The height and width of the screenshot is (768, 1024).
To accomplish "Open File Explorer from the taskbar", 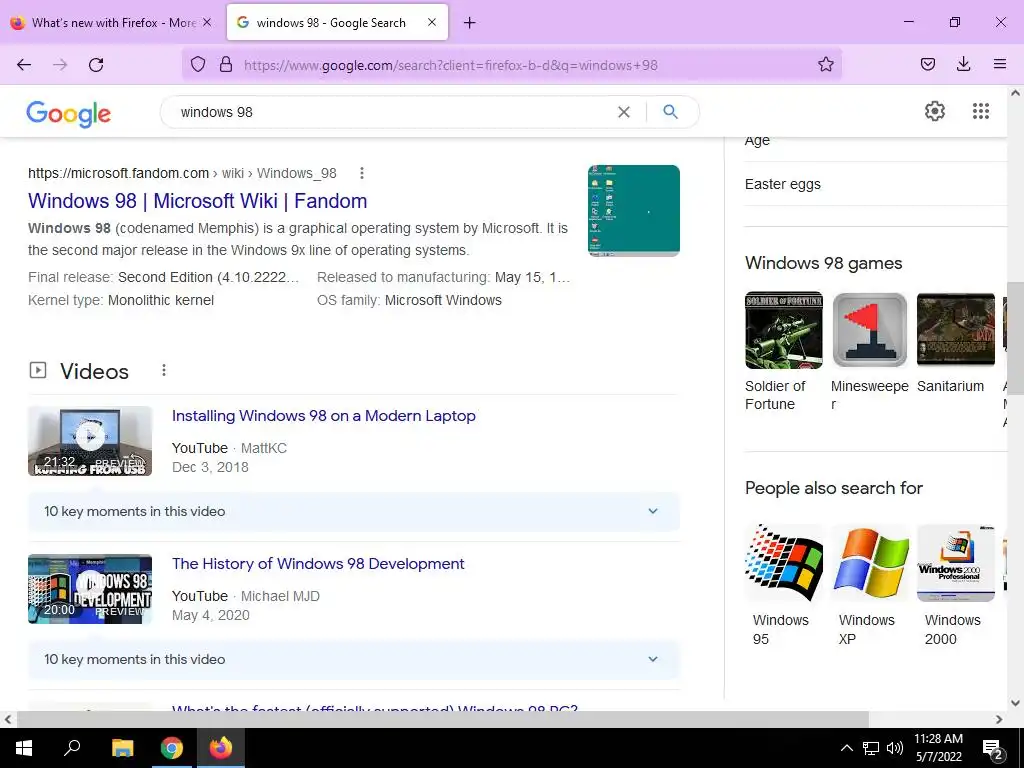I will tap(122, 748).
